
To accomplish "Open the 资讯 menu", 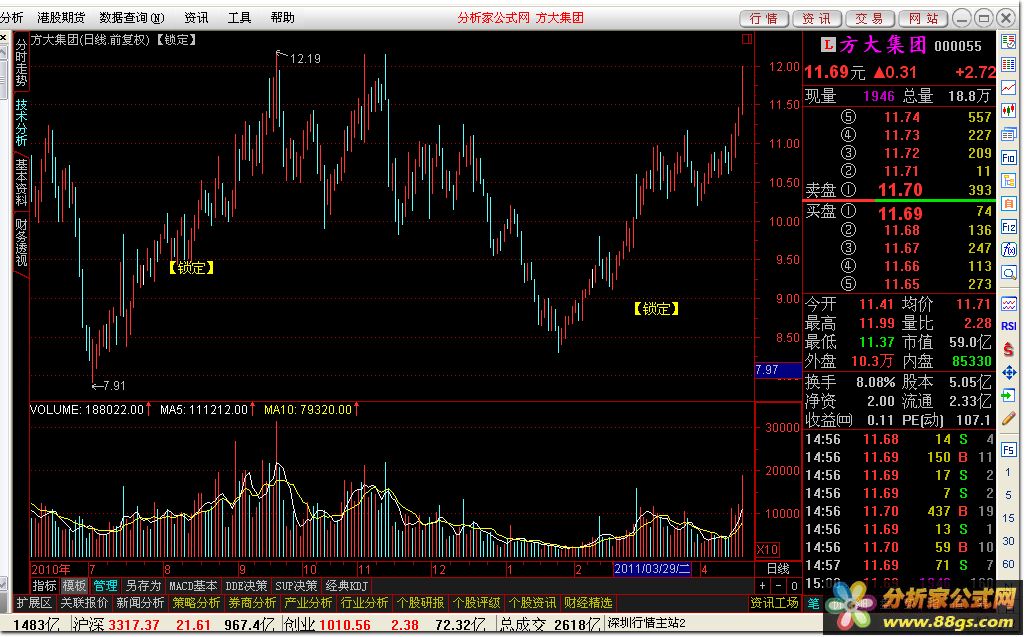I will [196, 18].
